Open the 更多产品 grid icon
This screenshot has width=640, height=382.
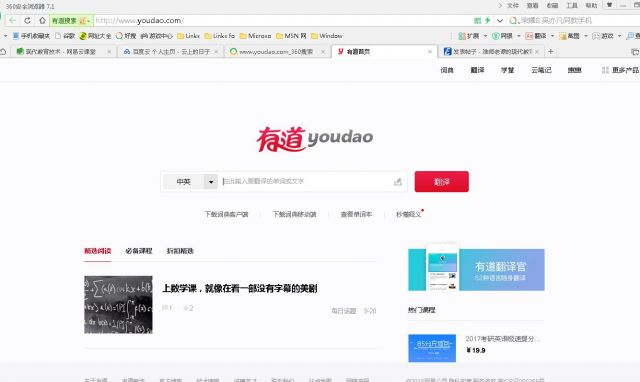pos(605,70)
